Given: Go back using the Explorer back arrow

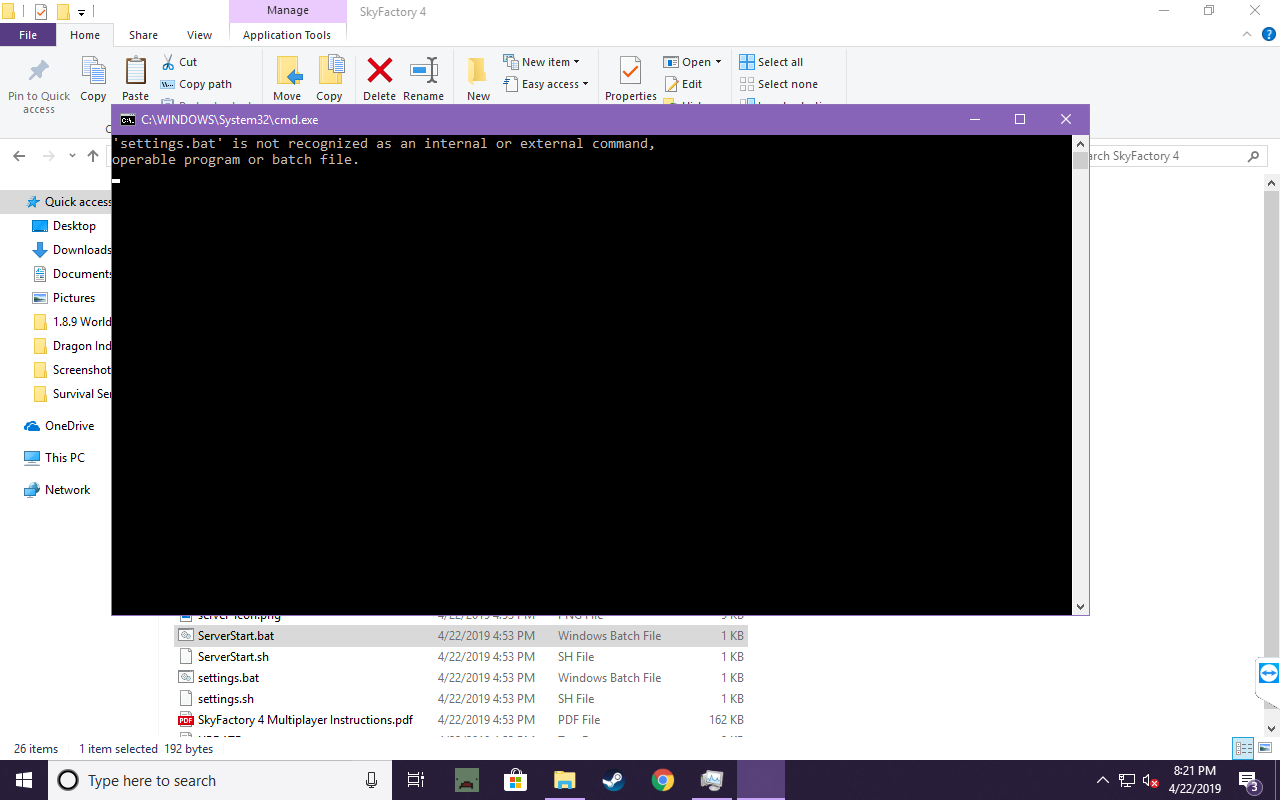Looking at the screenshot, I should point(19,156).
